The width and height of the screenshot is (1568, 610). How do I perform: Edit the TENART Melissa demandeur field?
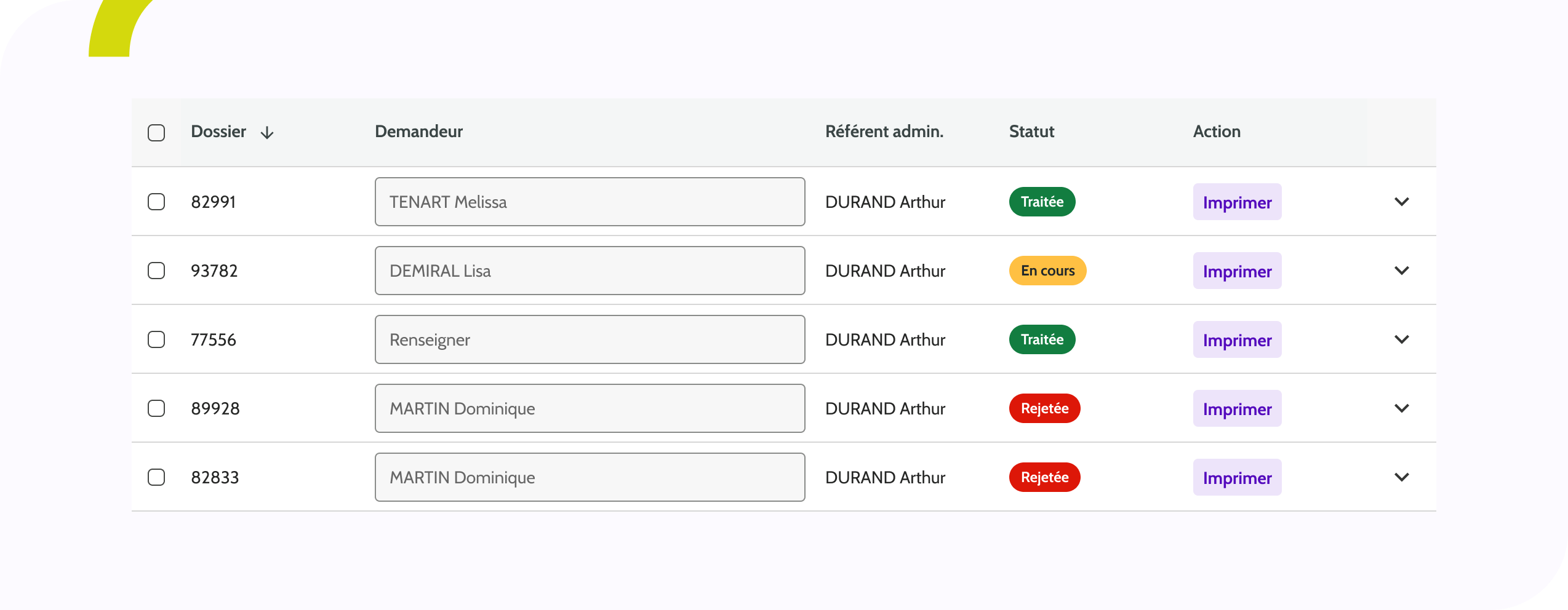[590, 202]
